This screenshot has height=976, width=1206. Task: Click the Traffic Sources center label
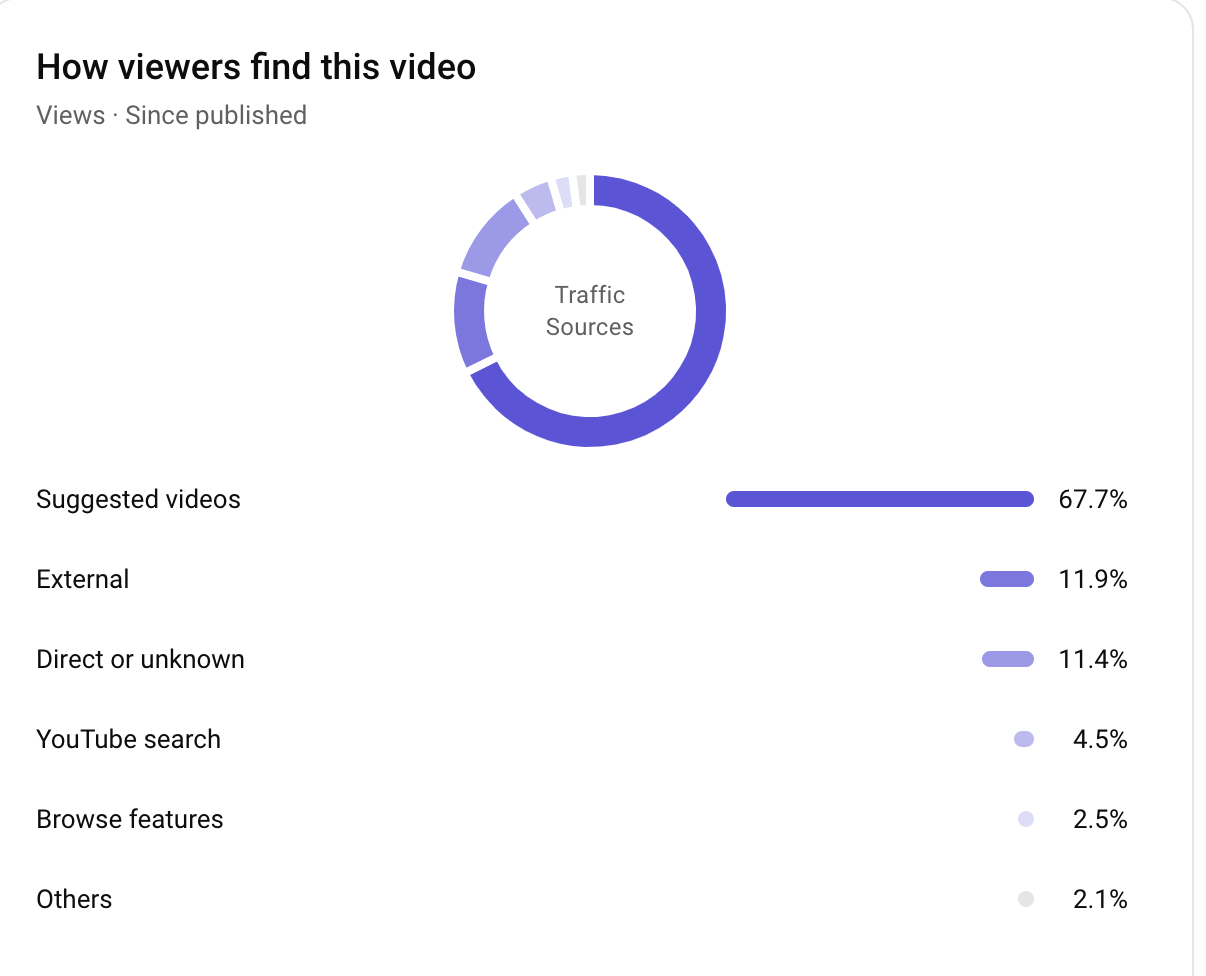tap(589, 311)
